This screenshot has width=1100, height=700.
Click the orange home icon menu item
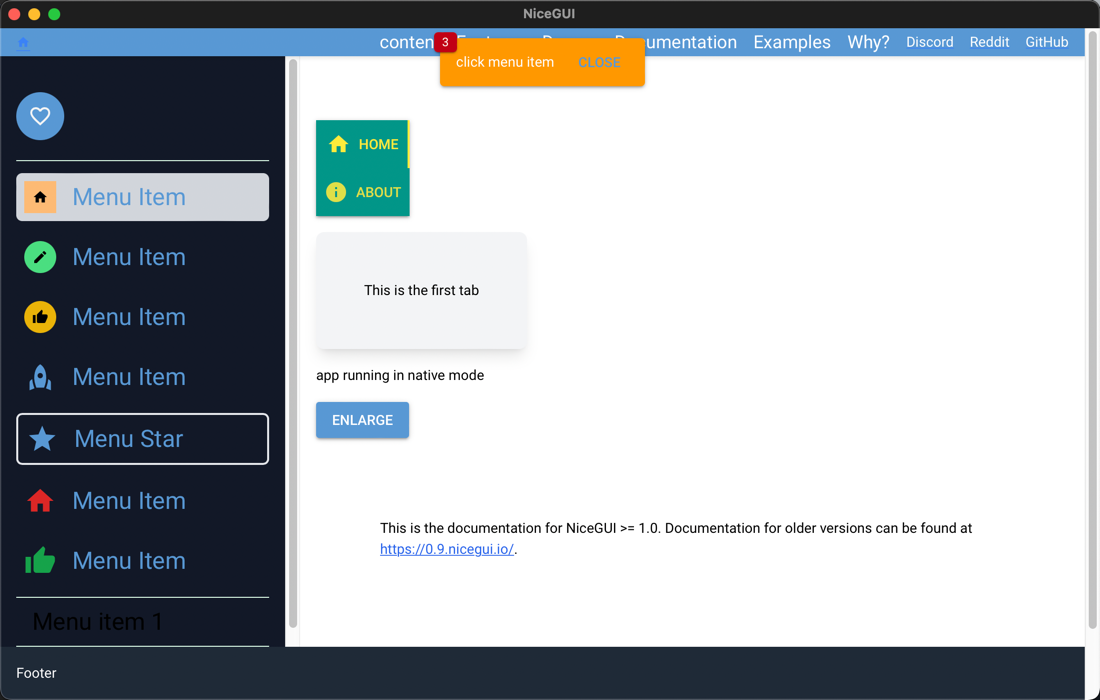pos(40,197)
